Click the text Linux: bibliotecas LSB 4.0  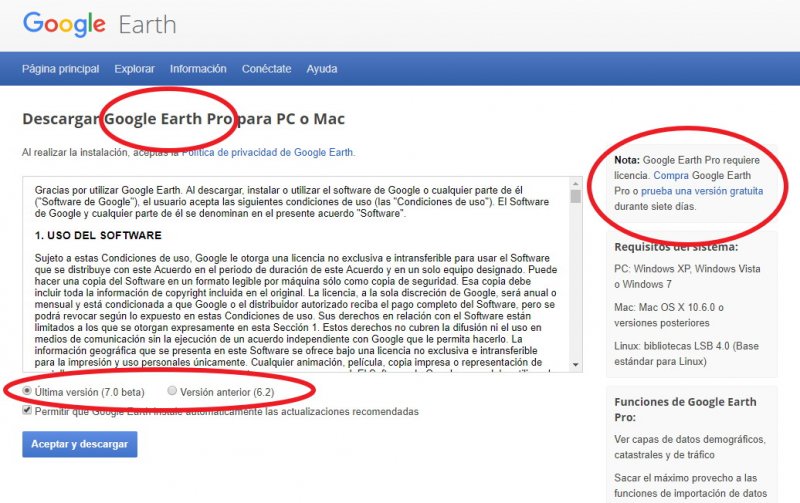[x=672, y=346]
